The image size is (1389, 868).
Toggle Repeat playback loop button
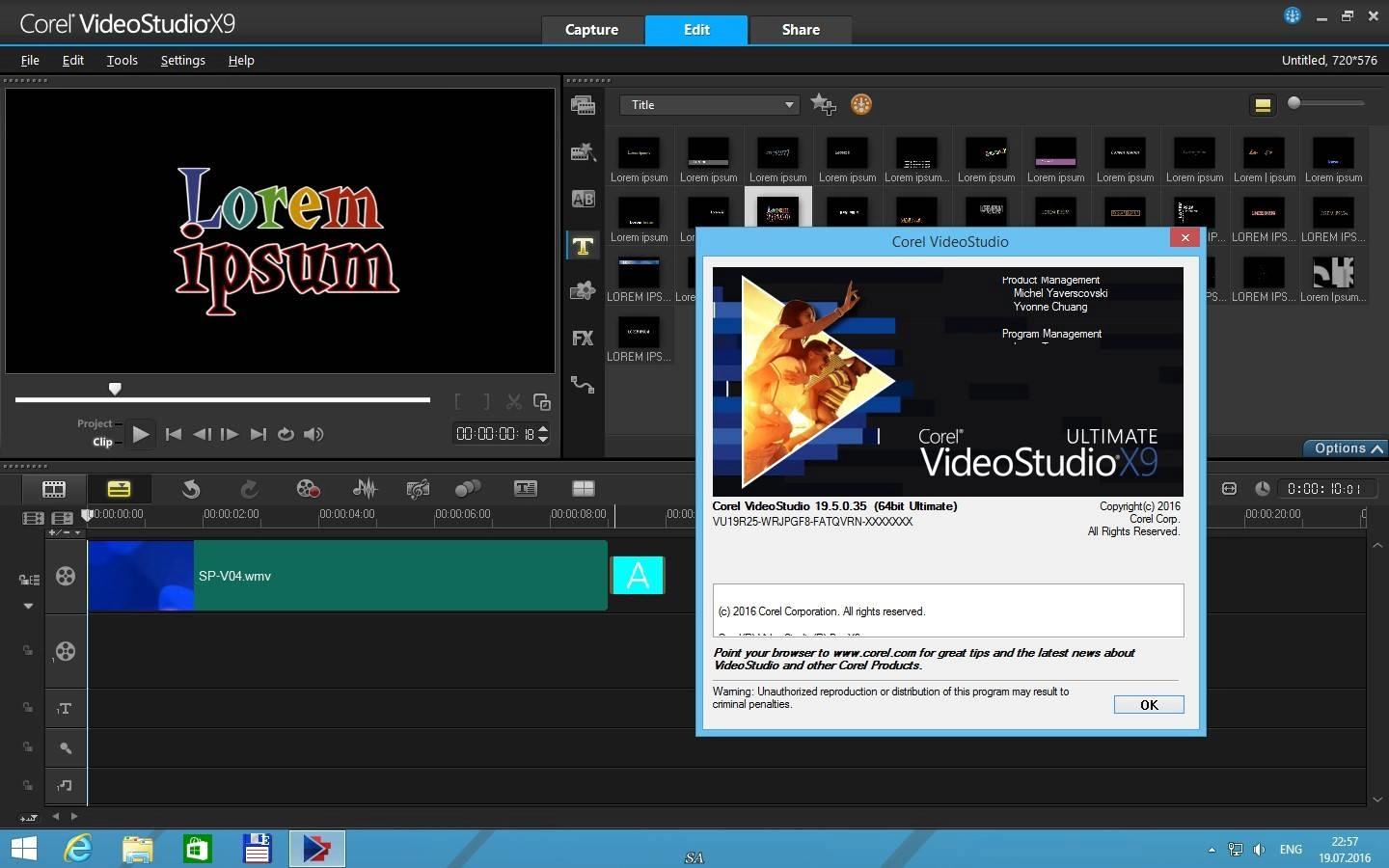click(x=286, y=434)
